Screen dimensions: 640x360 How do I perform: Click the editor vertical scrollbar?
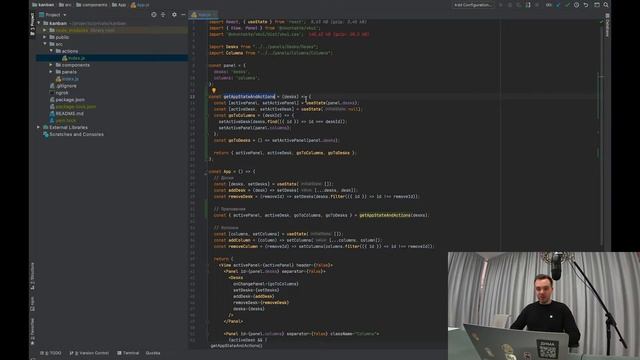tap(602, 135)
